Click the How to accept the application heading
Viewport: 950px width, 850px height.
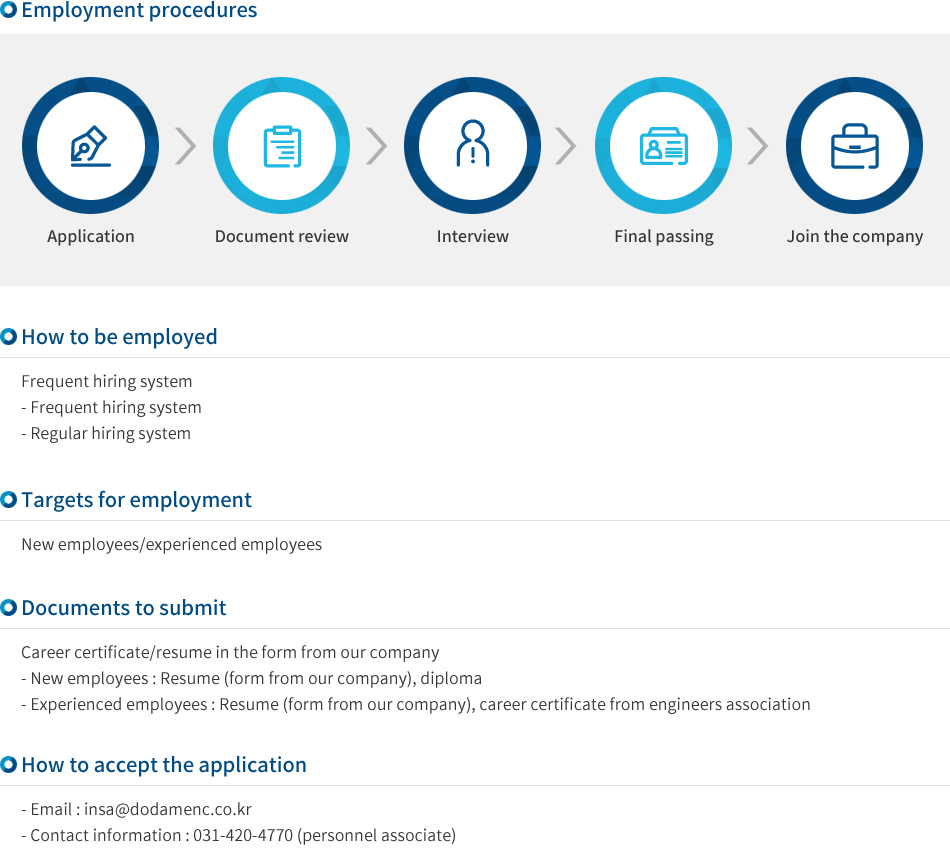(164, 765)
